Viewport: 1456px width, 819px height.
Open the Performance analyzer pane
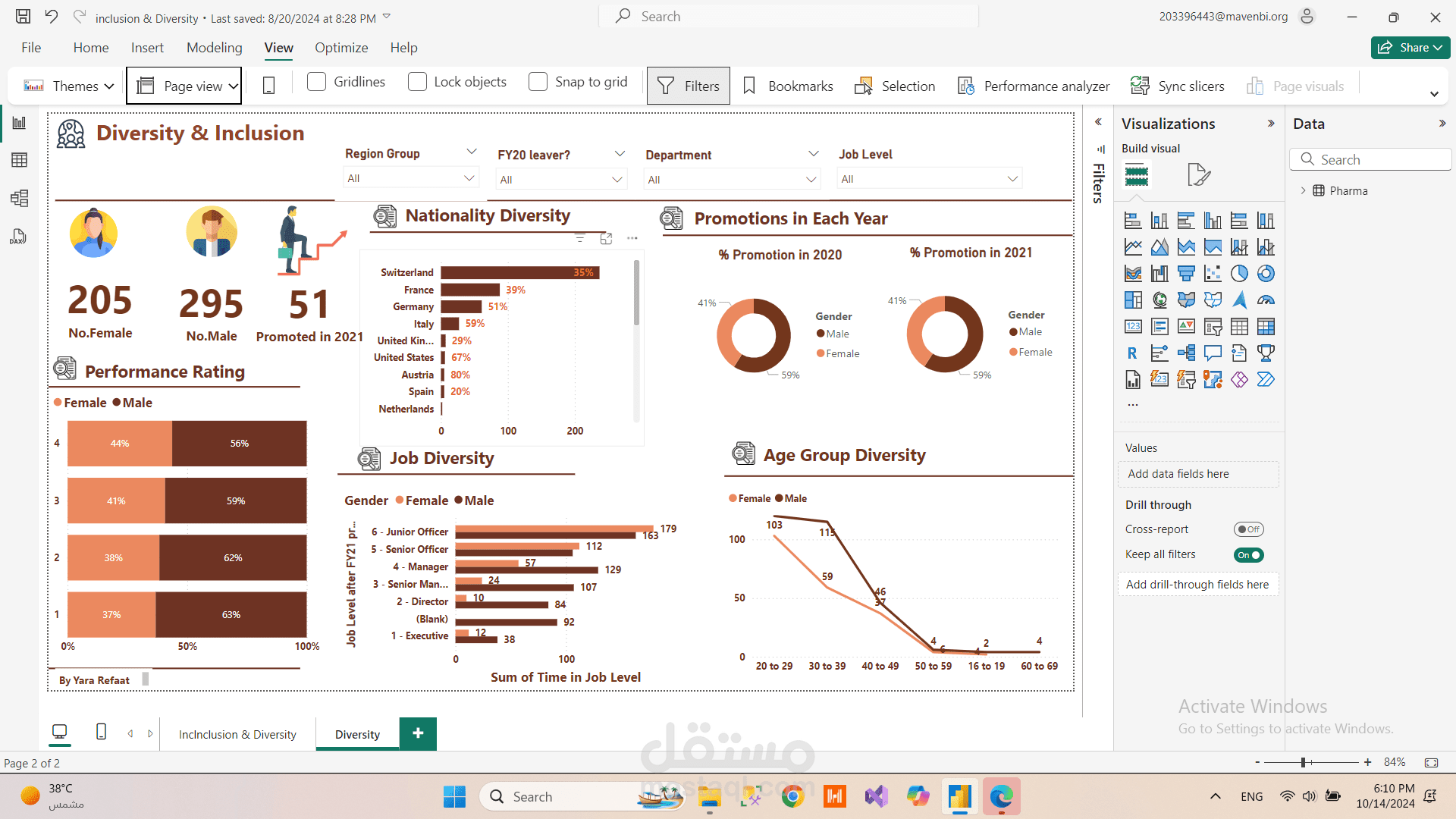coord(1034,86)
